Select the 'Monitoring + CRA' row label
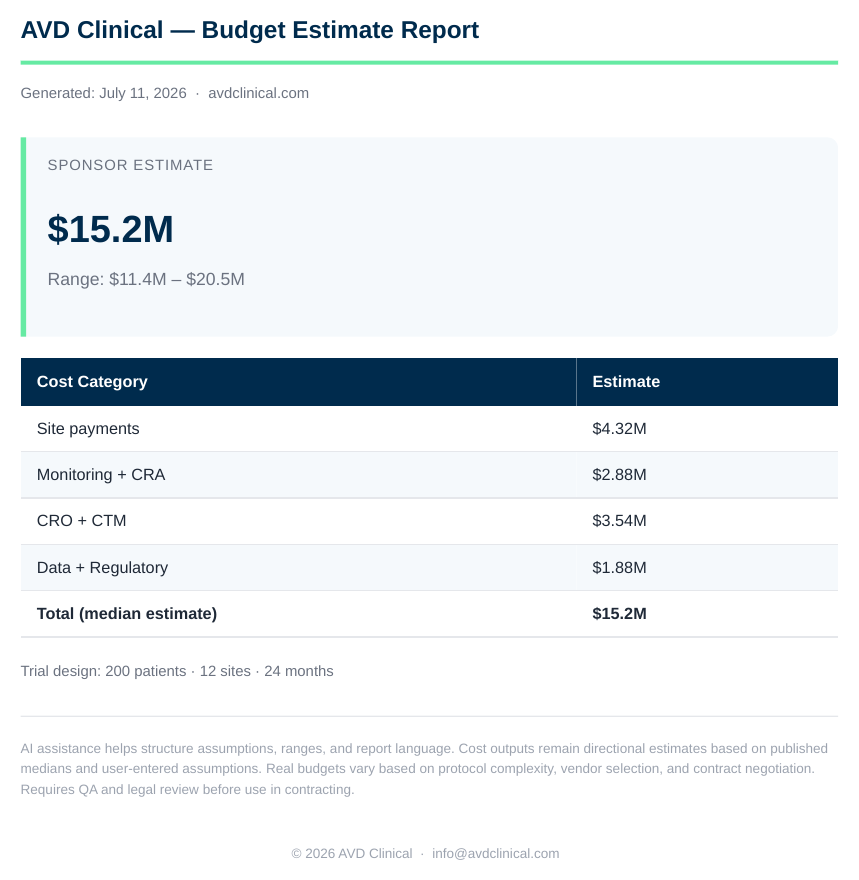 pos(101,475)
